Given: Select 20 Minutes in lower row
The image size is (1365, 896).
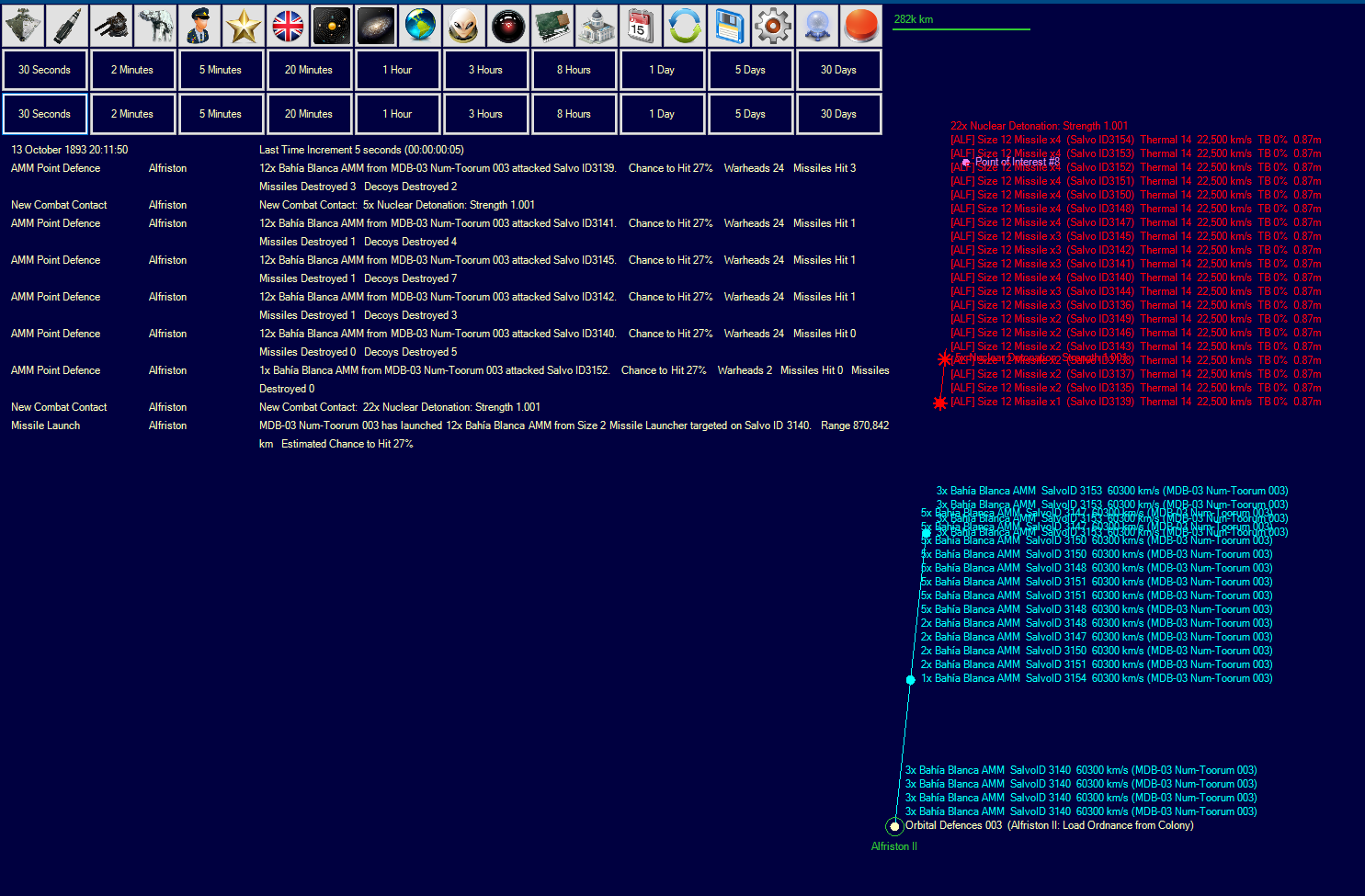Looking at the screenshot, I should click(x=310, y=114).
